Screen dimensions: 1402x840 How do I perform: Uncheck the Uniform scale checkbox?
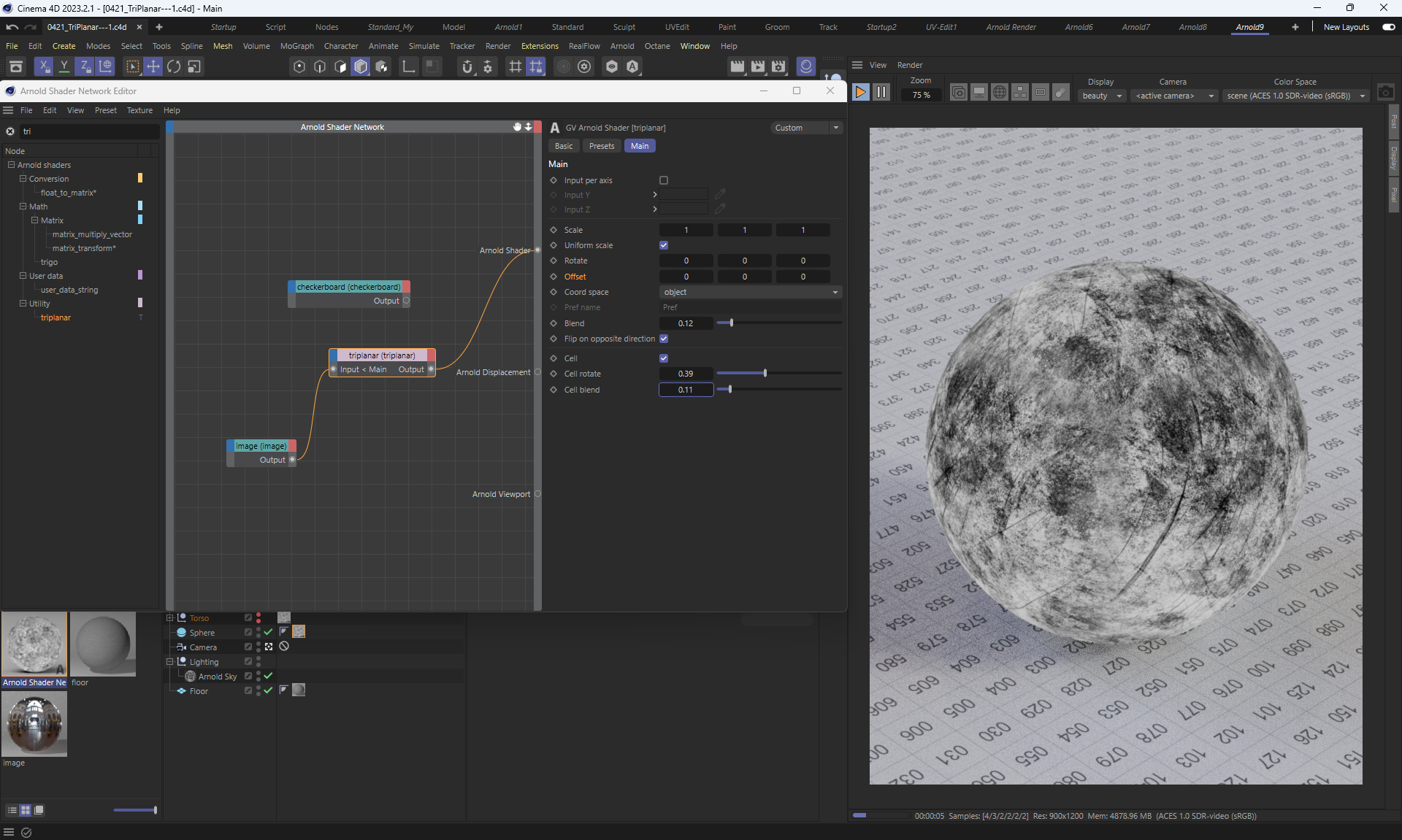664,245
